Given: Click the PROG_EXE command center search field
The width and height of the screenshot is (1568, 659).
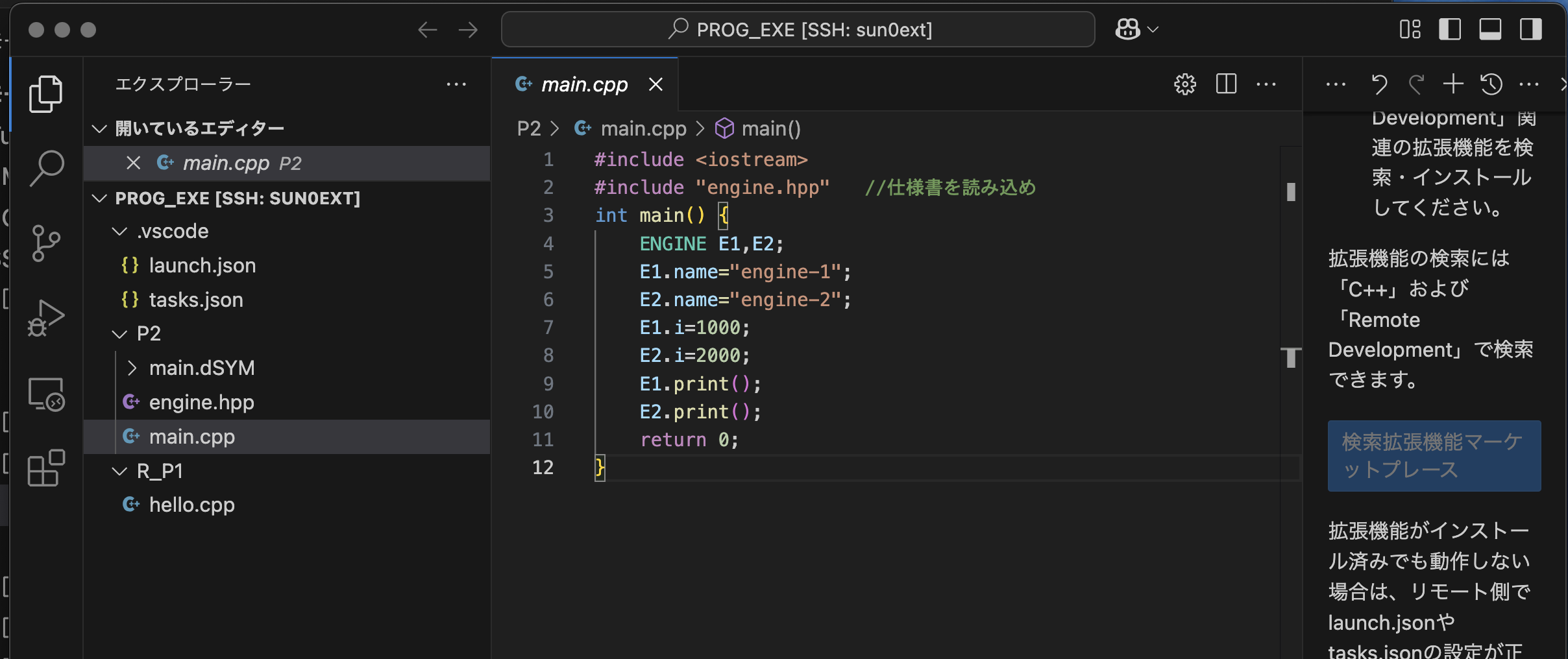Looking at the screenshot, I should [x=798, y=30].
